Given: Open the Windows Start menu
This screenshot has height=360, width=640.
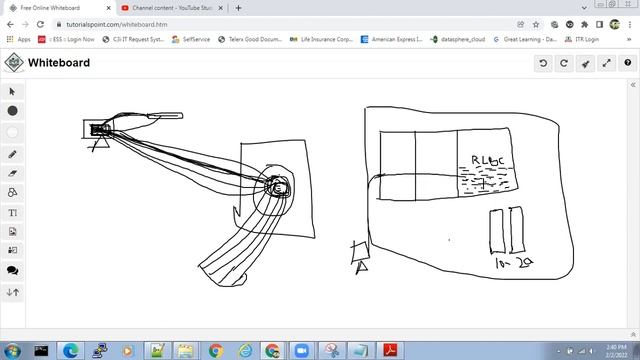Looking at the screenshot, I should (x=12, y=351).
